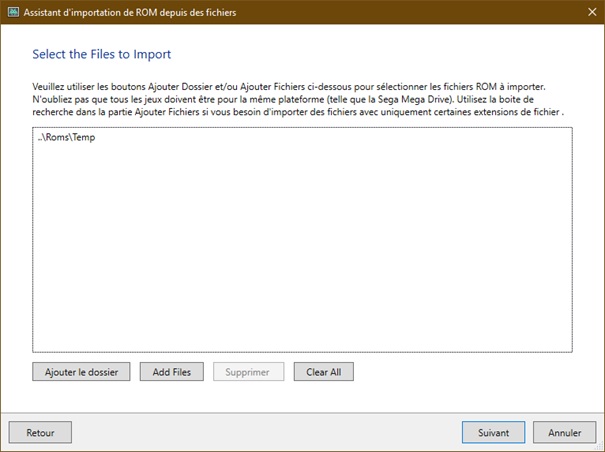Click the empty area of the file list
Viewport: 605px width, 452px height.
300,250
